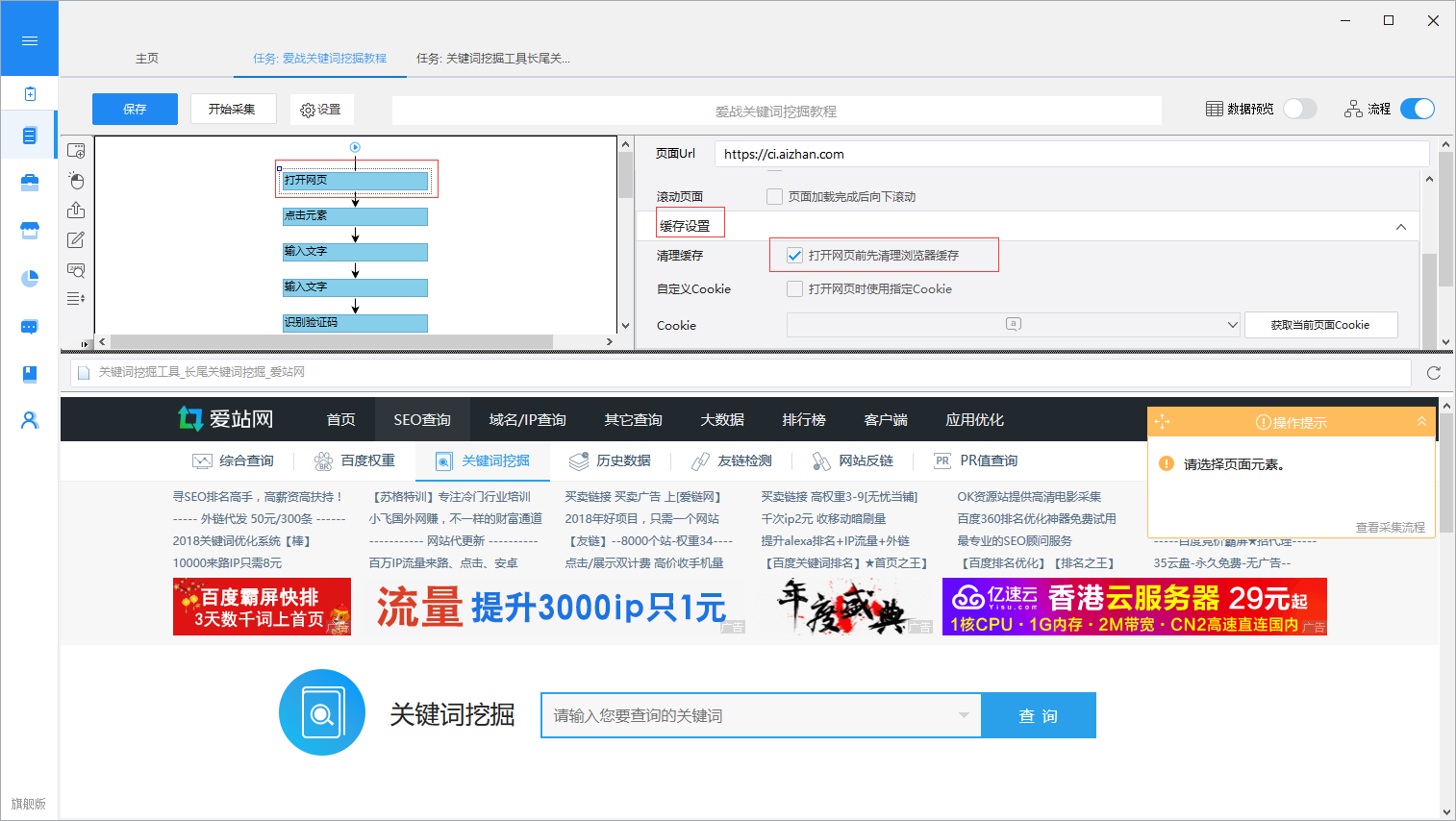Select the 识别验证码 flow step
Screen dimensions: 1456x821
(355, 323)
